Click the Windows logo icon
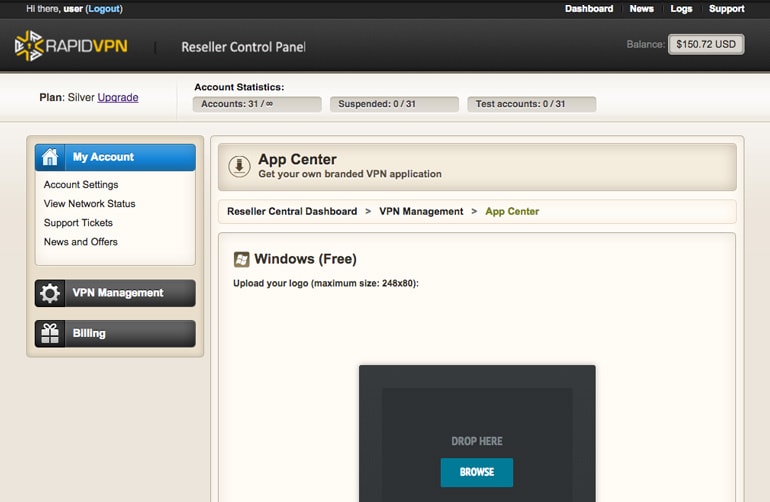 [241, 259]
